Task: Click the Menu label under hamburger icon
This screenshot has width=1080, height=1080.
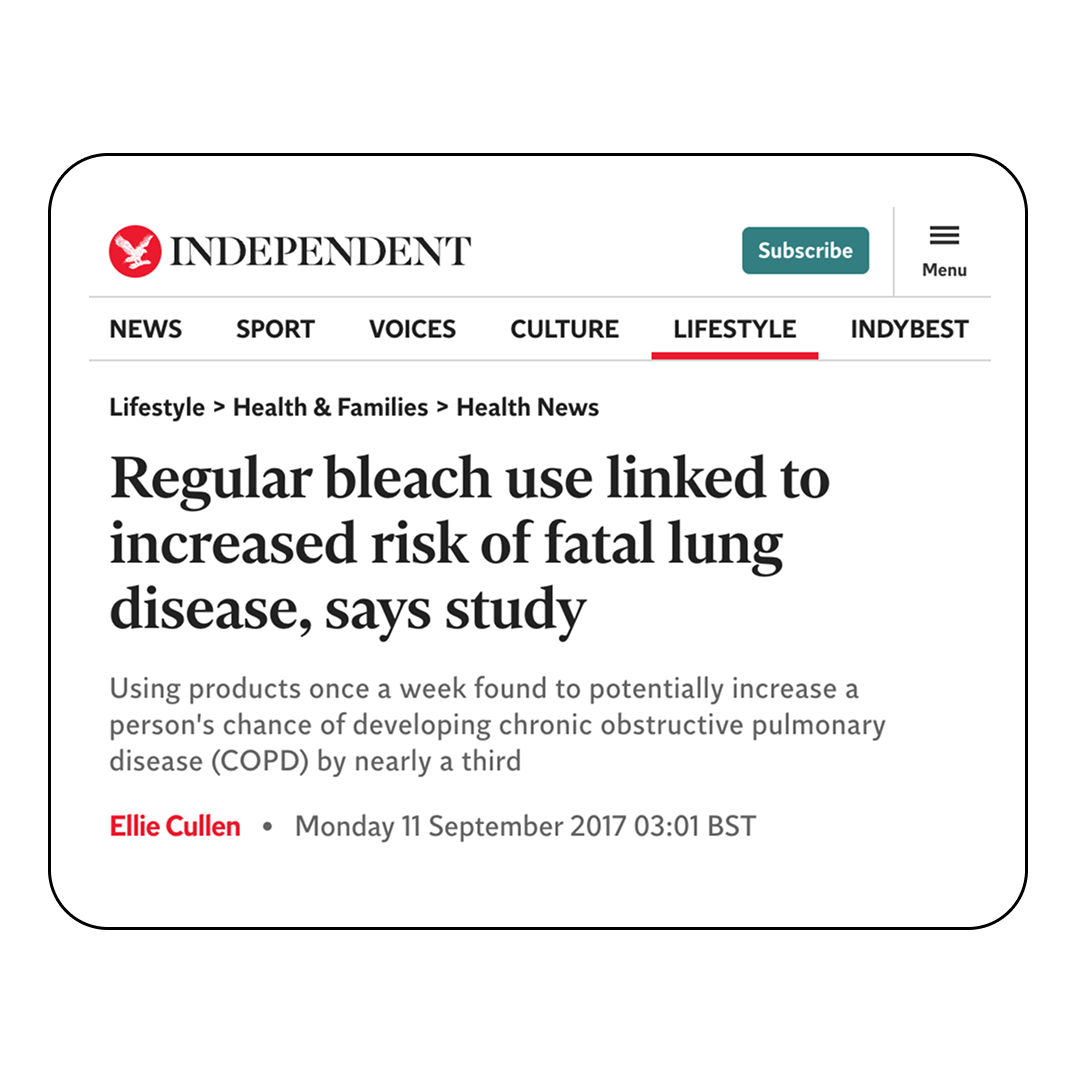Action: (944, 270)
